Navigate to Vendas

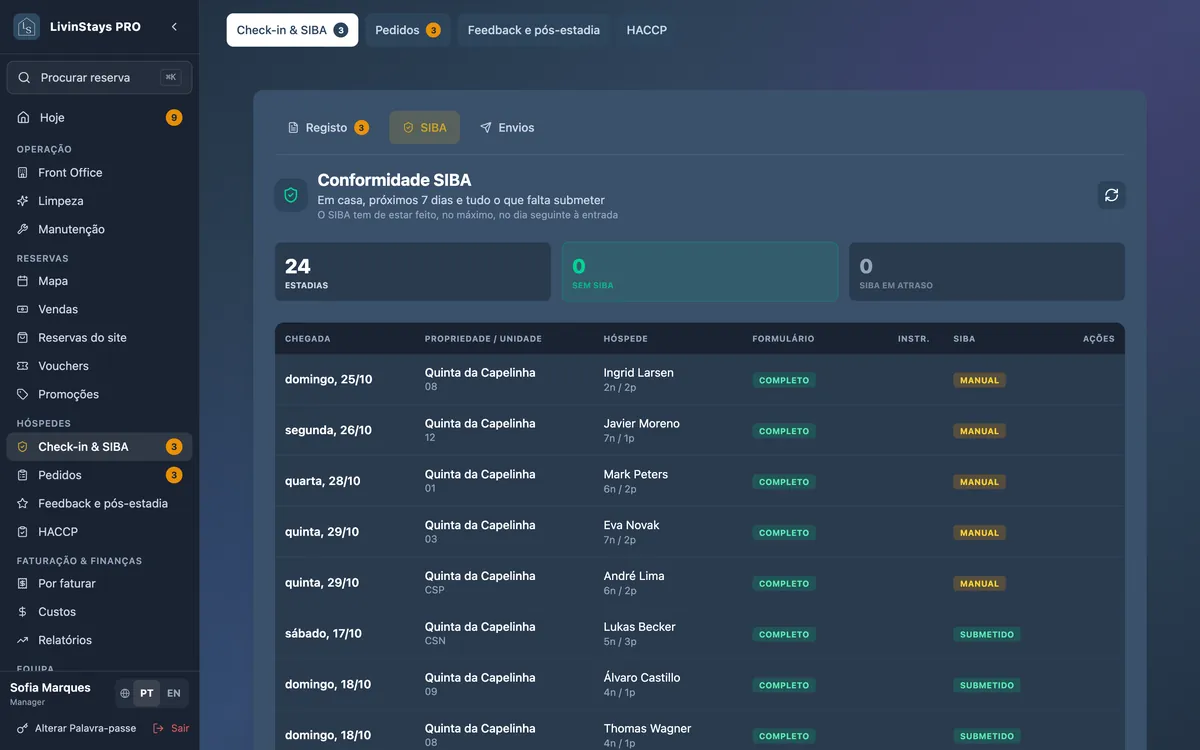tap(99, 310)
